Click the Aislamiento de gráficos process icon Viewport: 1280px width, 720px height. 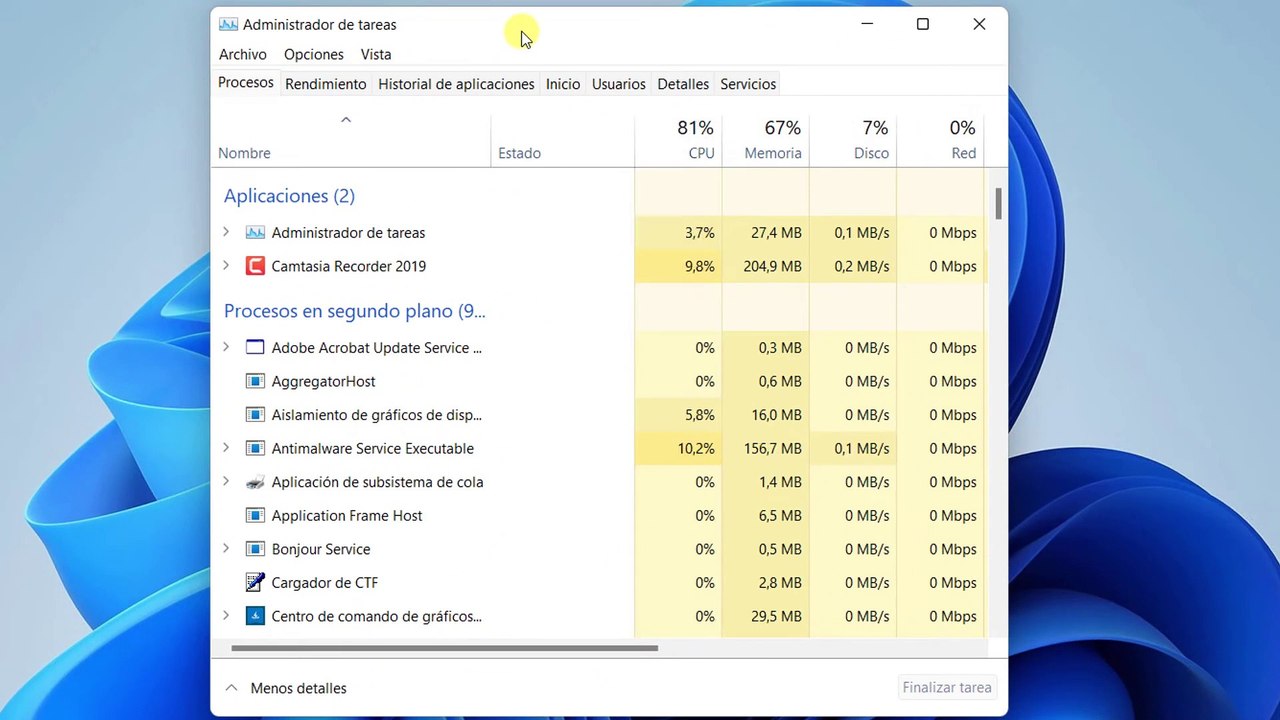[x=255, y=415]
